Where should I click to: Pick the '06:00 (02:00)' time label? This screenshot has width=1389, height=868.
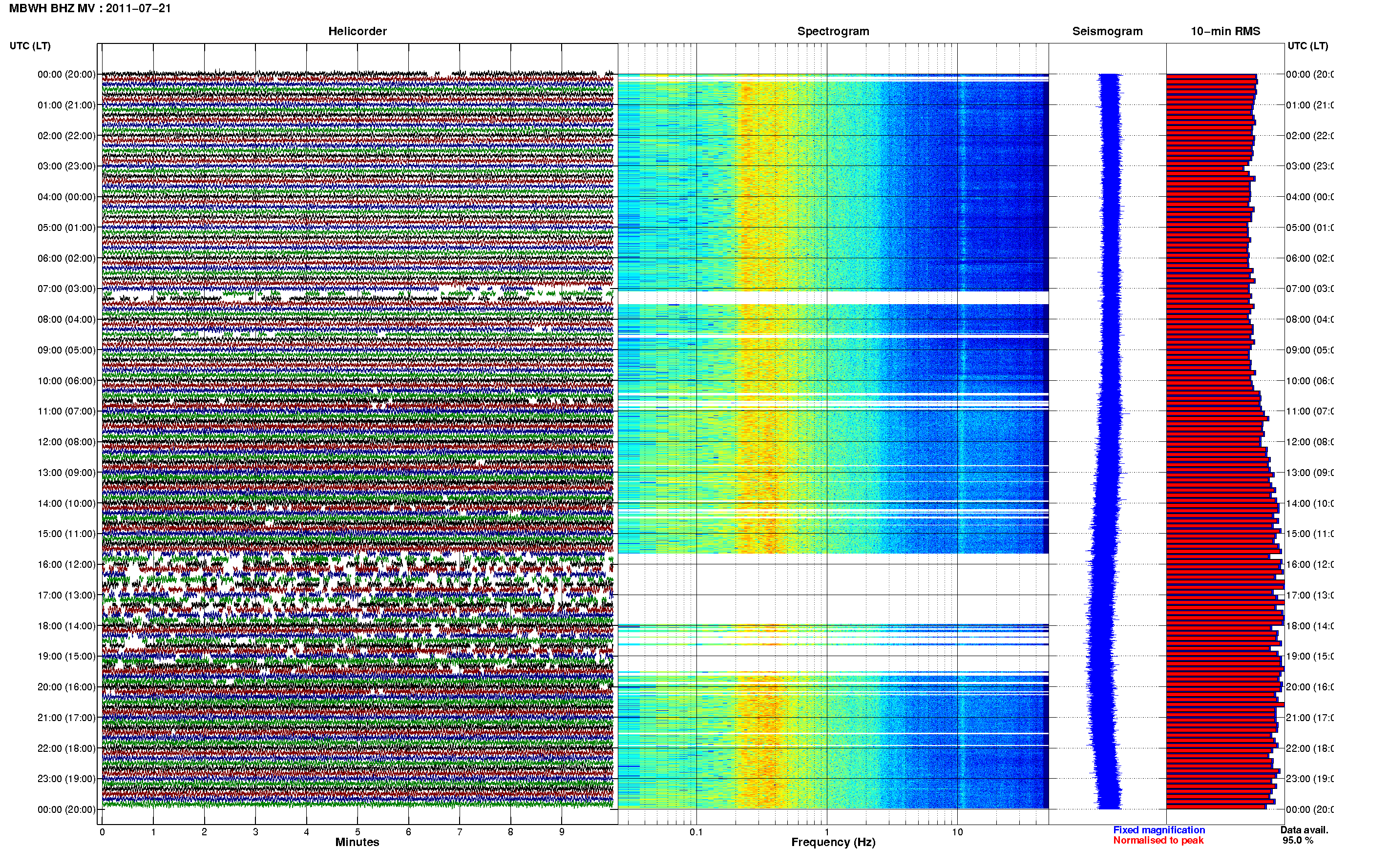(x=66, y=258)
